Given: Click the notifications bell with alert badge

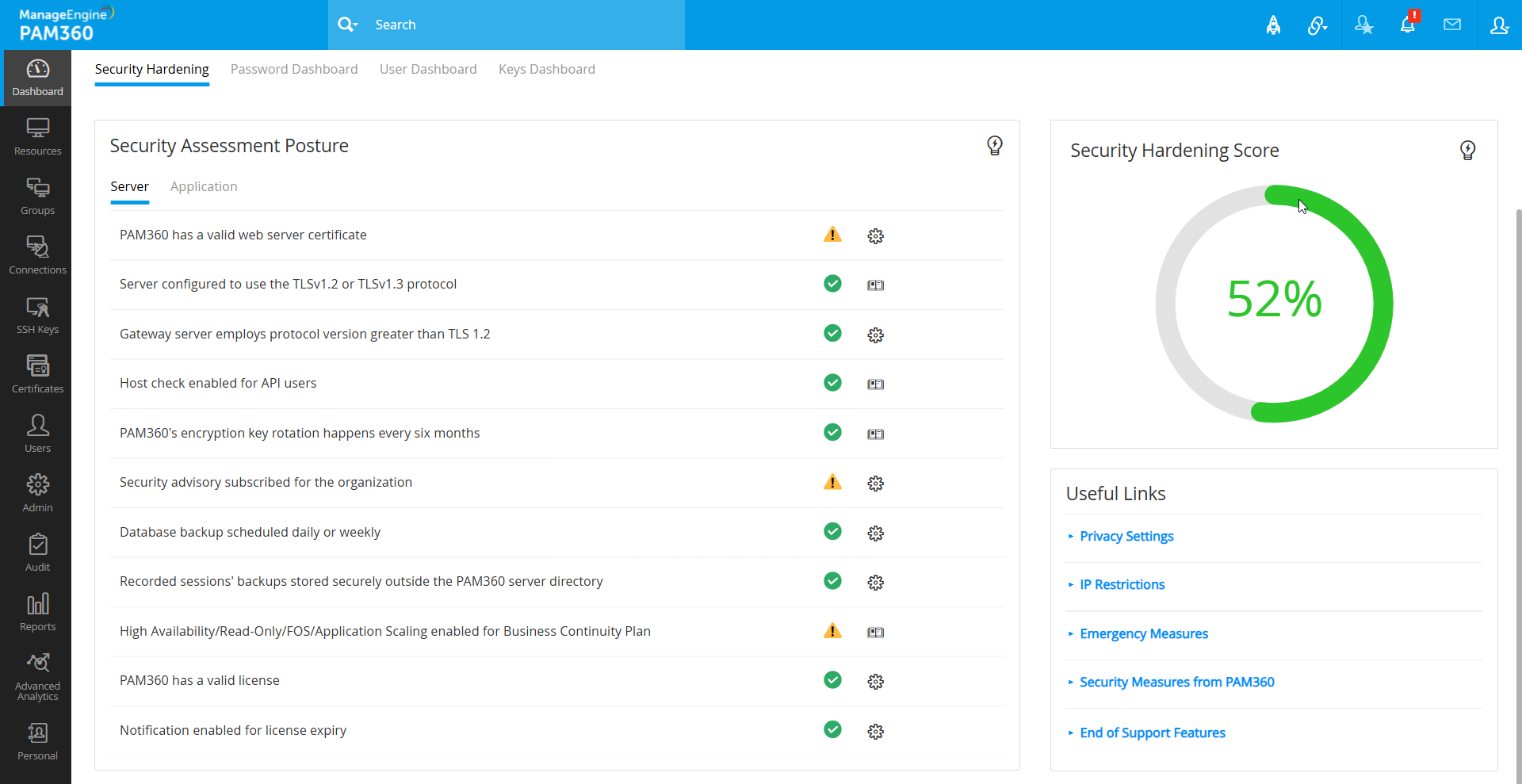Looking at the screenshot, I should [x=1409, y=25].
